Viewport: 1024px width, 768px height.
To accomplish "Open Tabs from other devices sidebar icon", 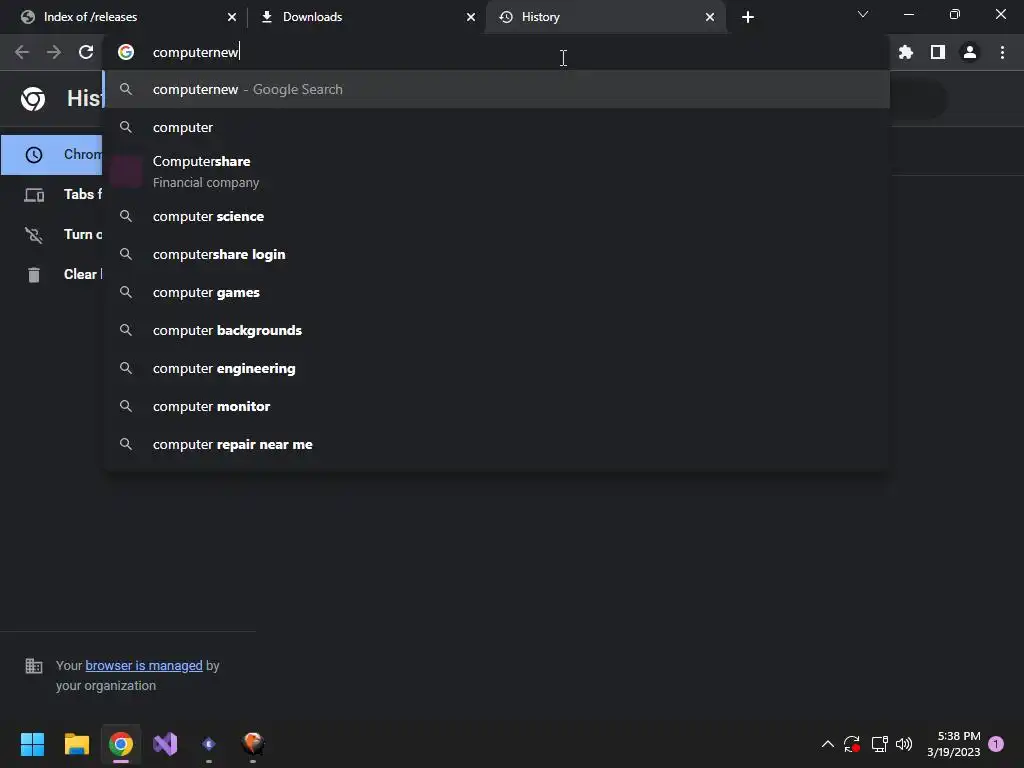I will 34,195.
